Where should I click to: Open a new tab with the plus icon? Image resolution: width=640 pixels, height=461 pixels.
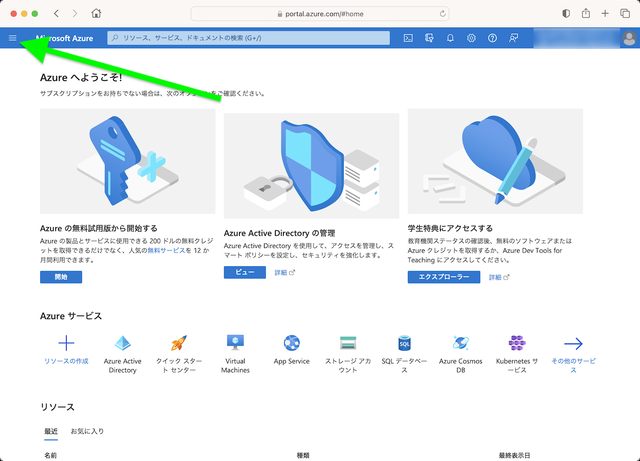(605, 13)
